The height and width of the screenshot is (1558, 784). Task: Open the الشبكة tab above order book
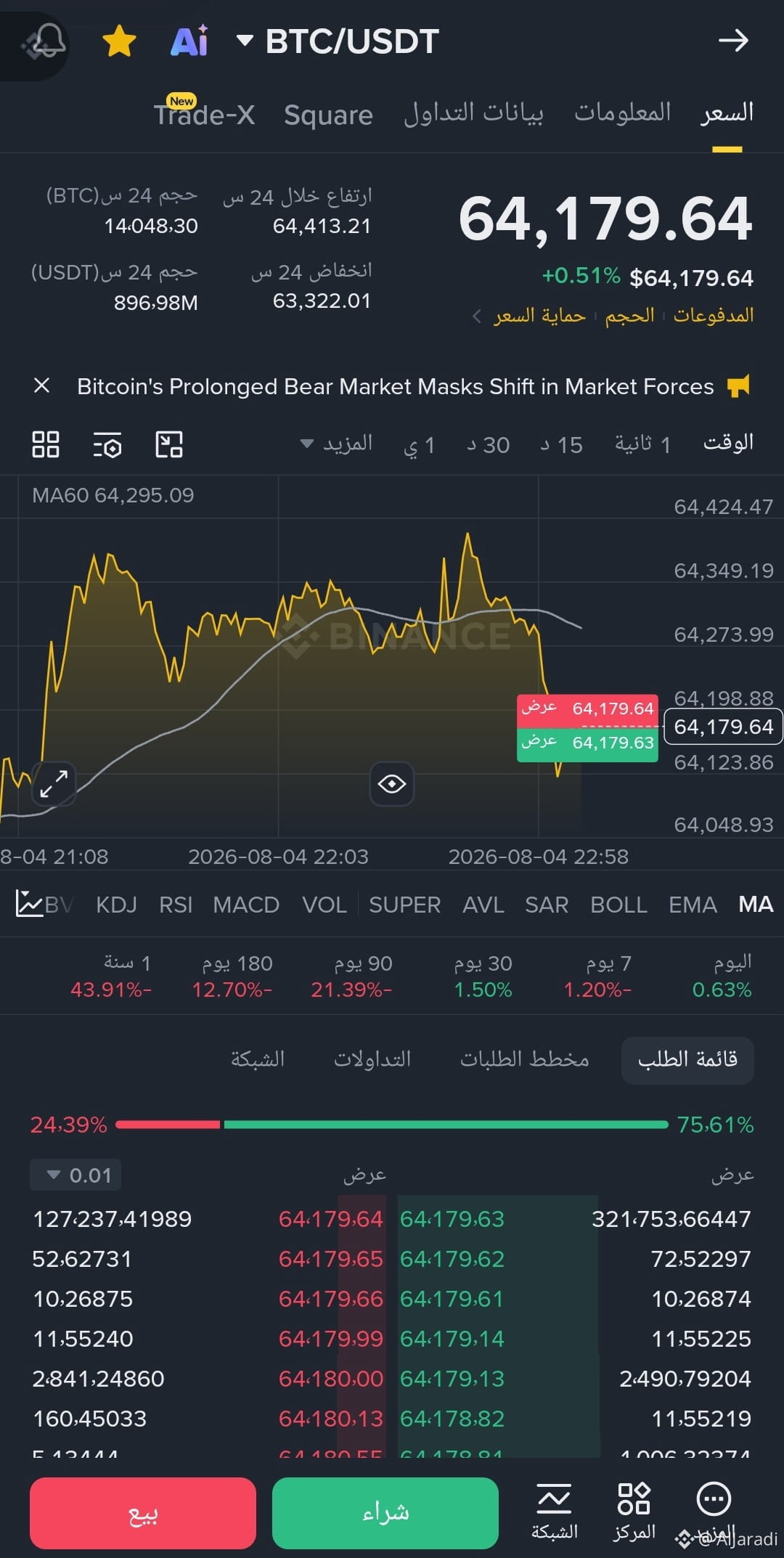pyautogui.click(x=258, y=1059)
